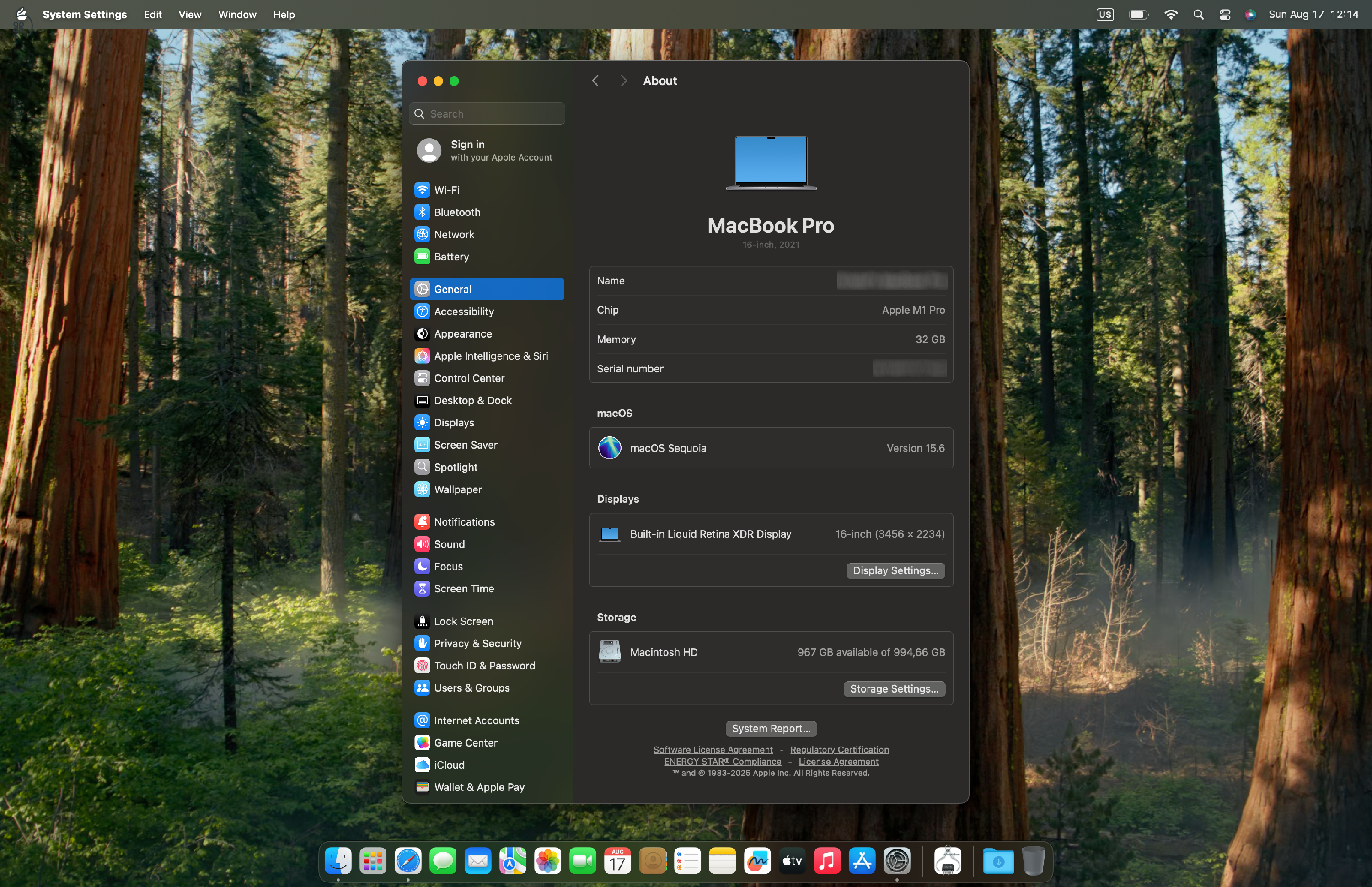Click the Macintosh HD storage row
Screen dimensions: 1372x887
pos(771,652)
